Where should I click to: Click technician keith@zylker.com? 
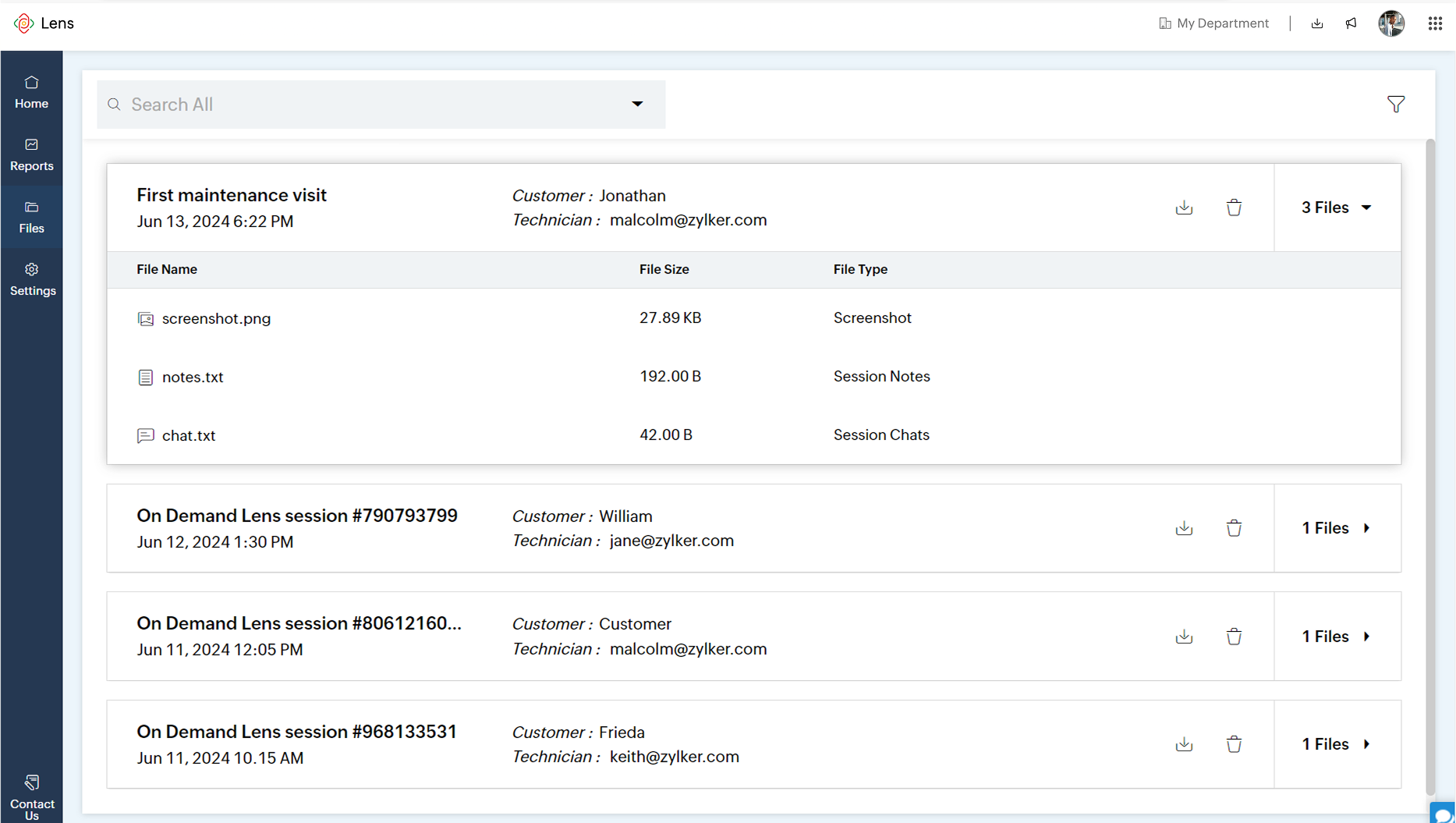[674, 757]
